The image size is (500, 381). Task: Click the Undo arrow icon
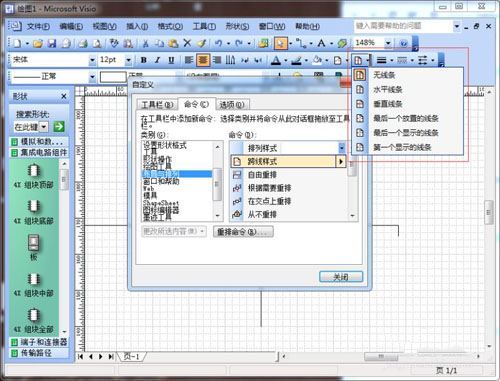tap(218, 43)
